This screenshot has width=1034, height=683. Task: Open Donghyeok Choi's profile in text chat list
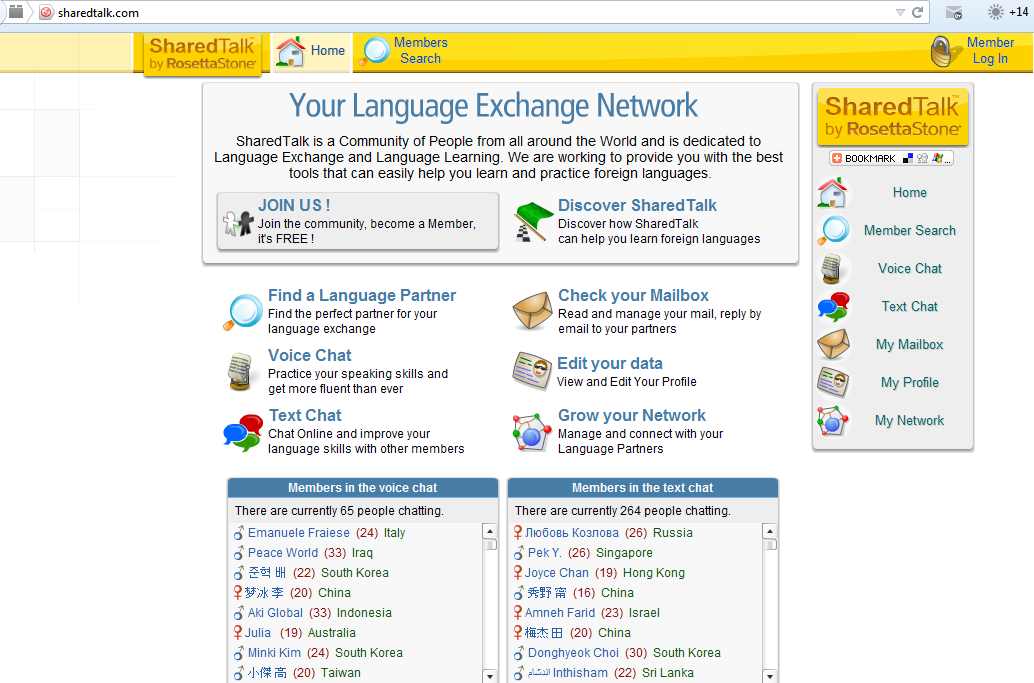[573, 653]
